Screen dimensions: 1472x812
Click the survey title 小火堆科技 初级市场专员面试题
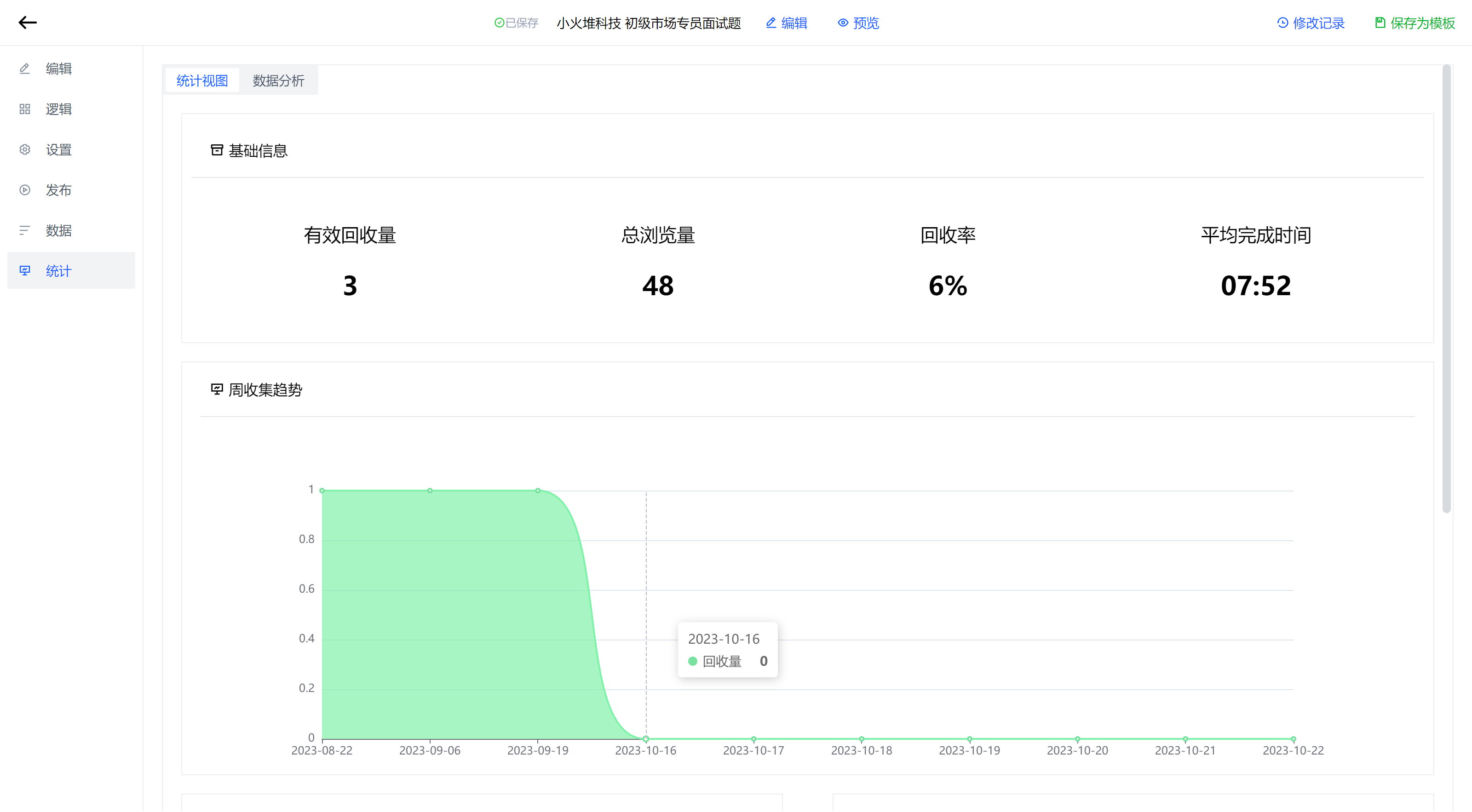pyautogui.click(x=649, y=23)
